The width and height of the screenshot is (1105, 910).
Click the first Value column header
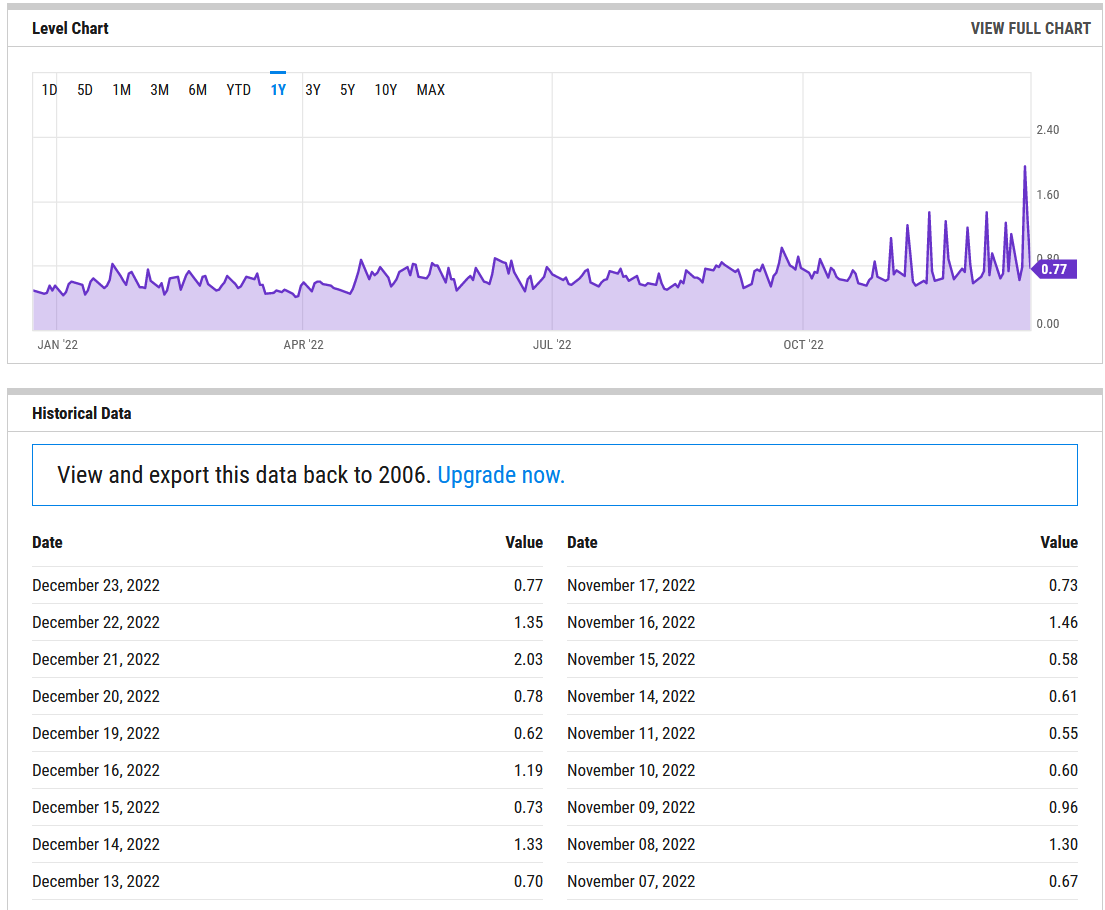pos(524,543)
